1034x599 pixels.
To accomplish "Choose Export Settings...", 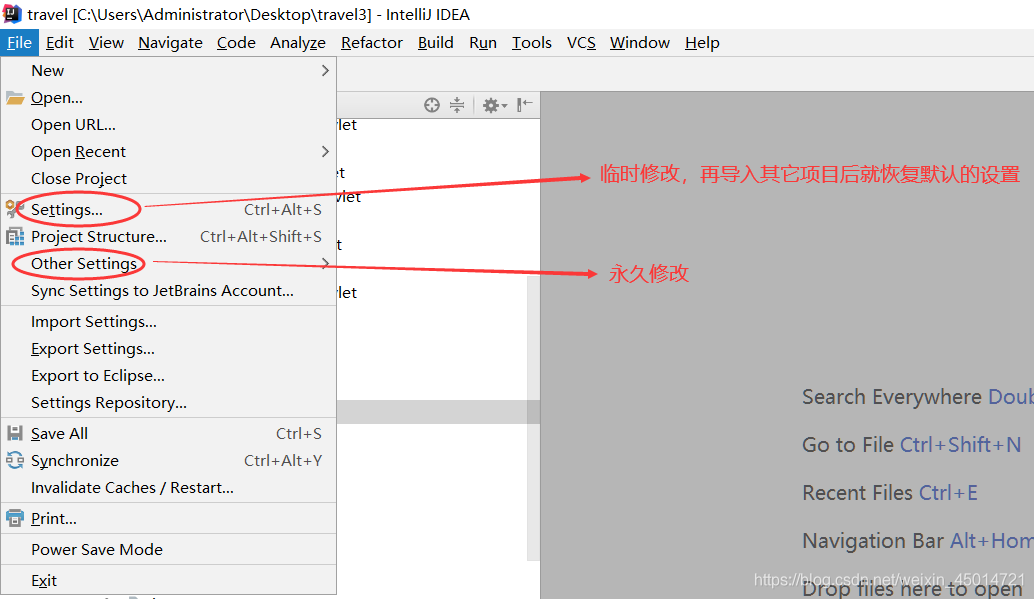I will coord(169,348).
